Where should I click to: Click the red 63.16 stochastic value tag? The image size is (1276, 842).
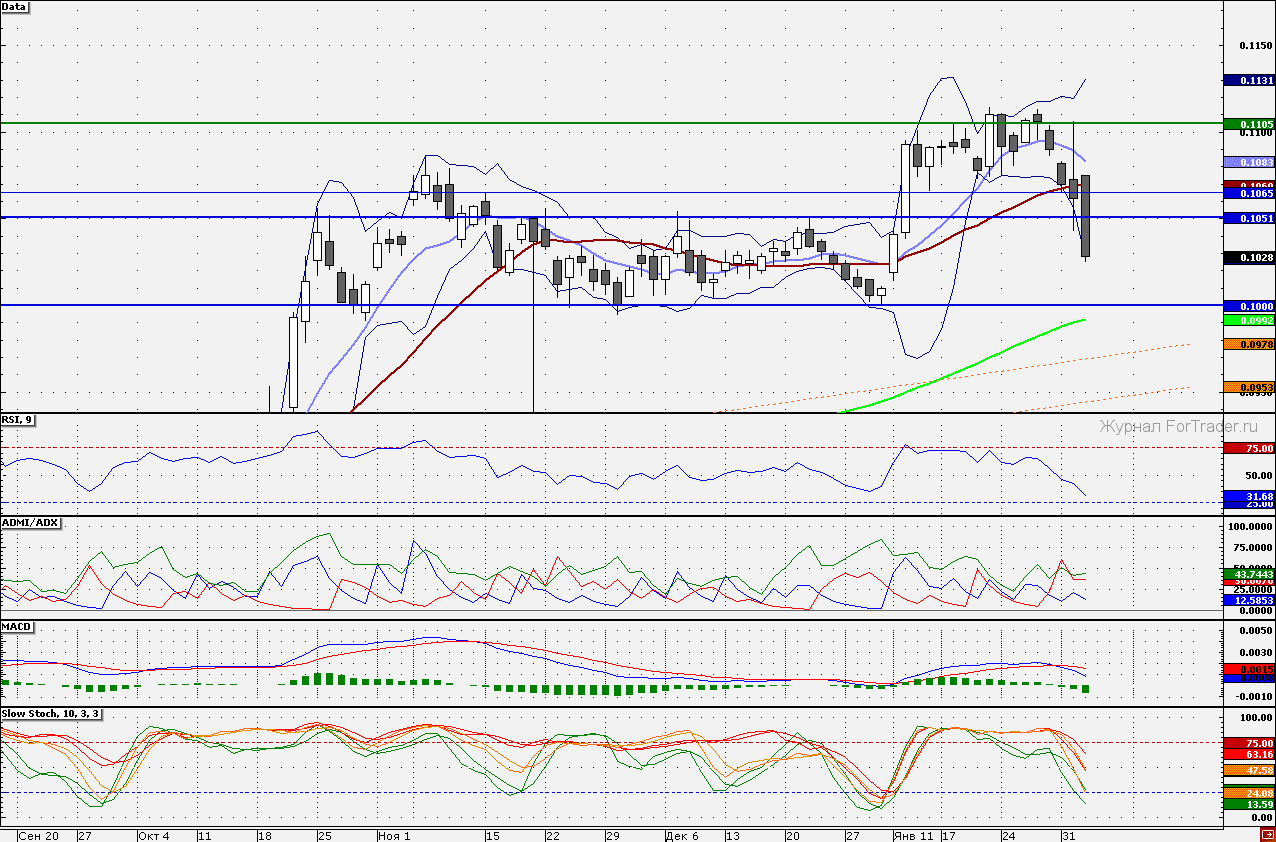click(x=1249, y=755)
